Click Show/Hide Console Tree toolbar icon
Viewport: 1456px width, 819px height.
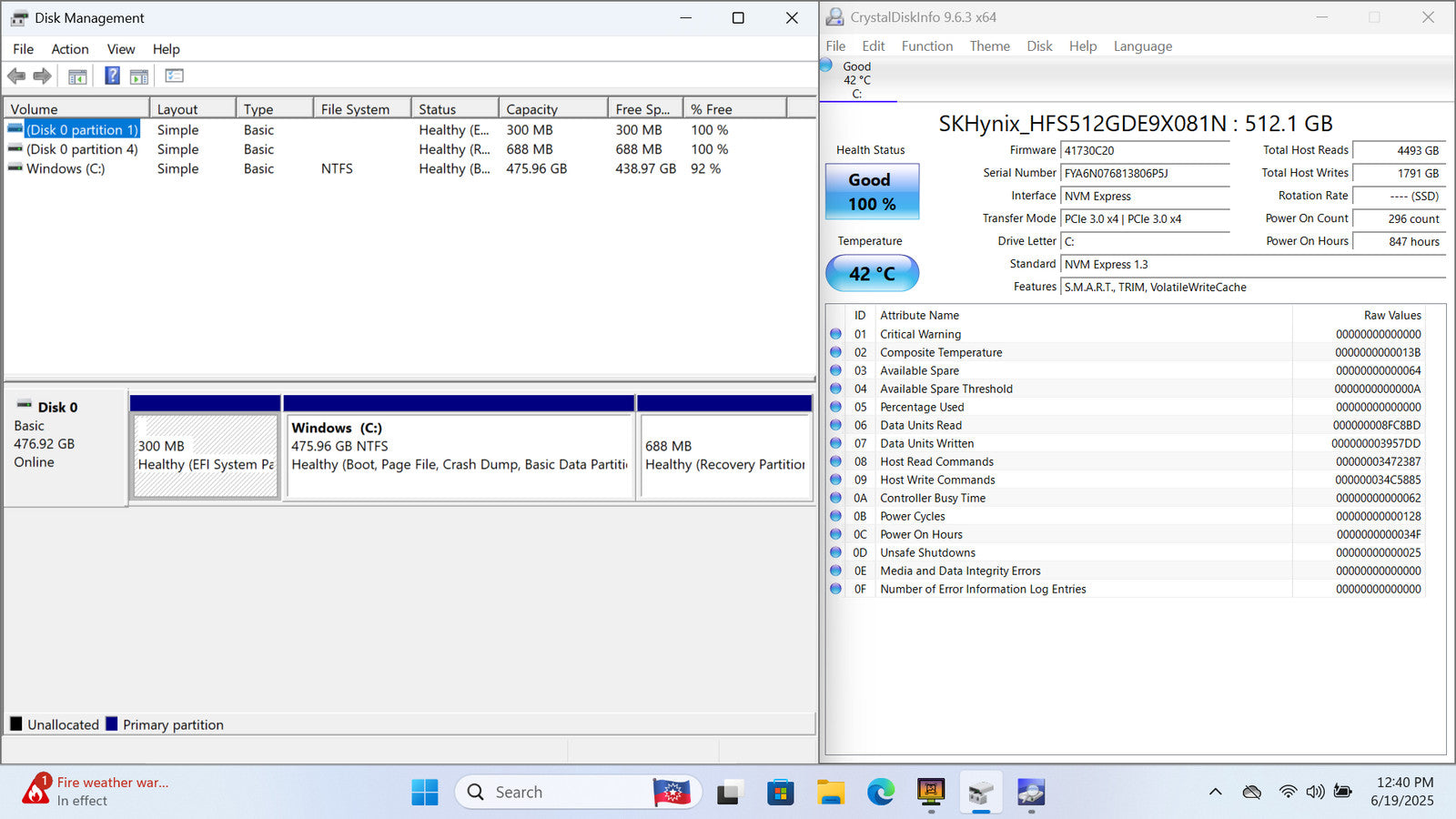point(77,76)
